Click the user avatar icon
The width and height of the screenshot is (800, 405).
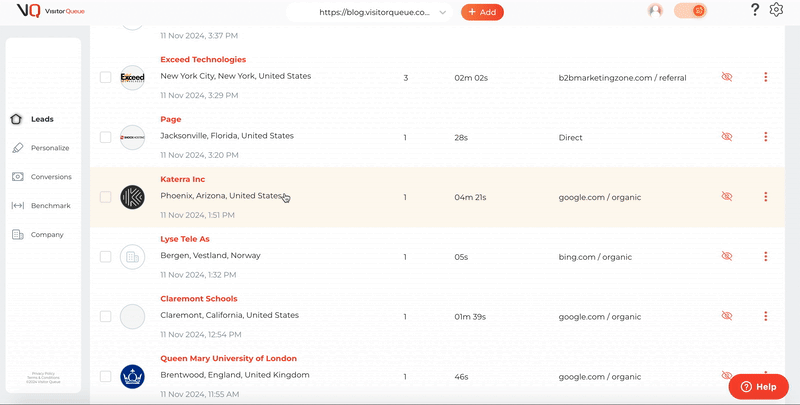click(655, 11)
